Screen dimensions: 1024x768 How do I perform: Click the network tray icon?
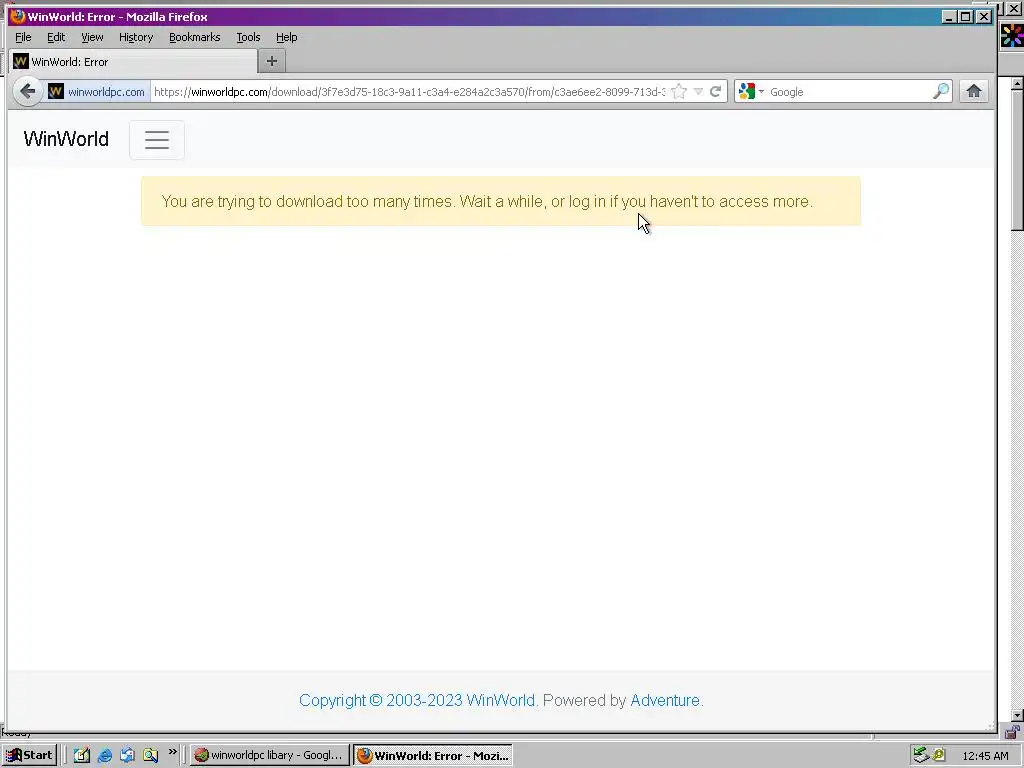[921, 755]
